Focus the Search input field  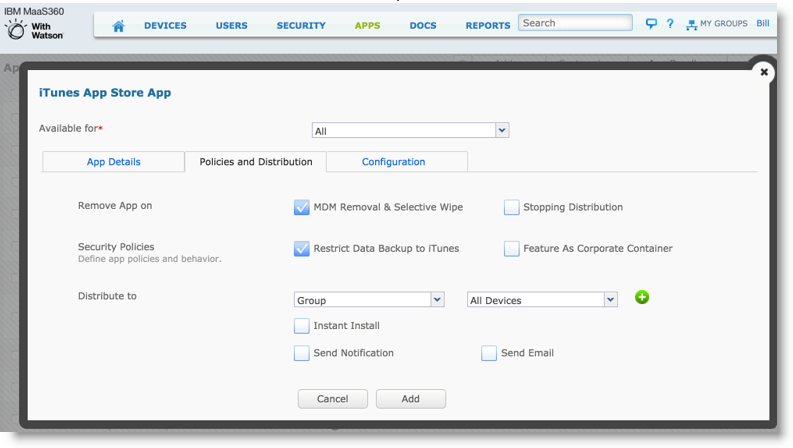tap(575, 23)
